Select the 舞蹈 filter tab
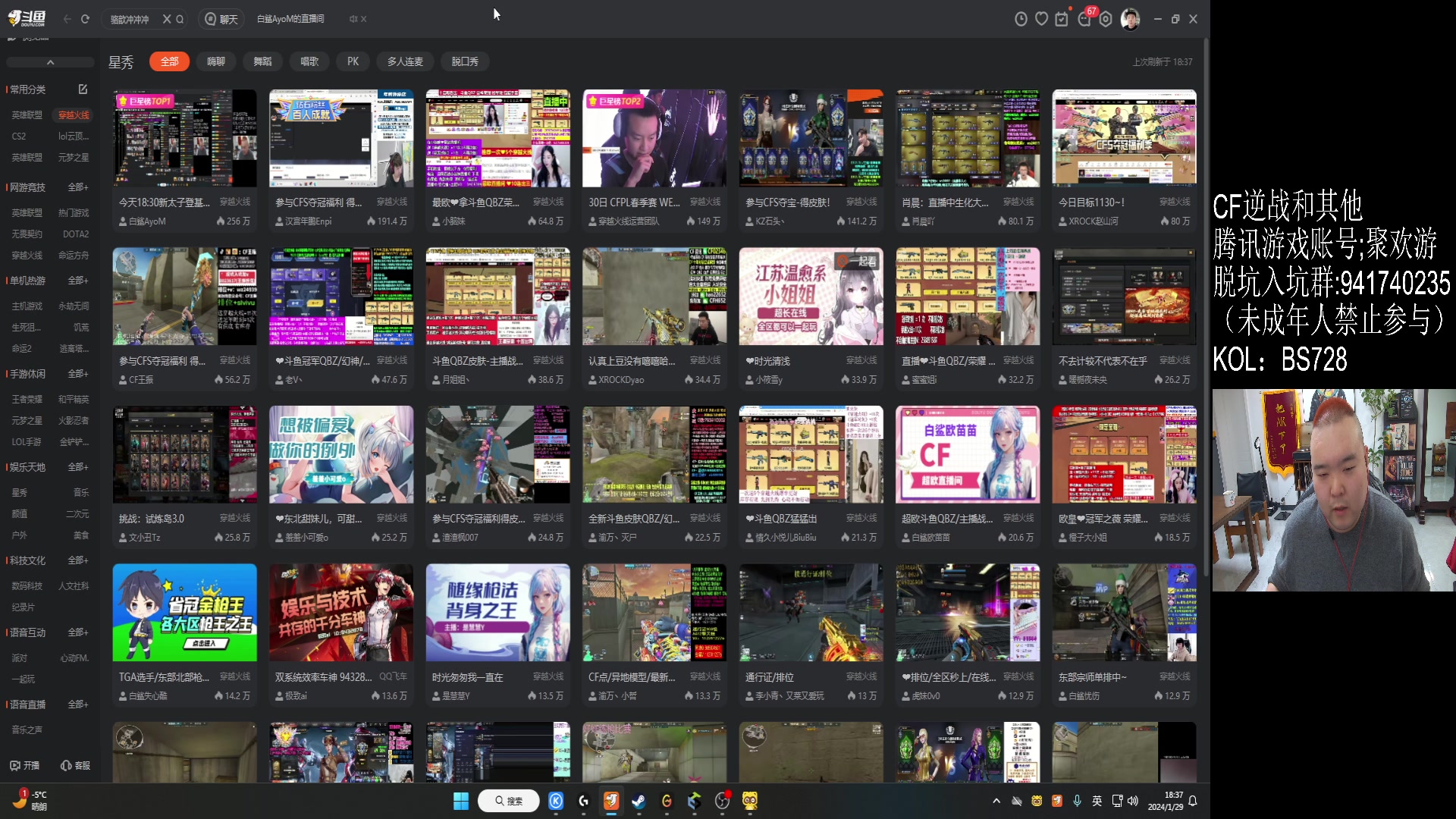1456x819 pixels. (262, 61)
